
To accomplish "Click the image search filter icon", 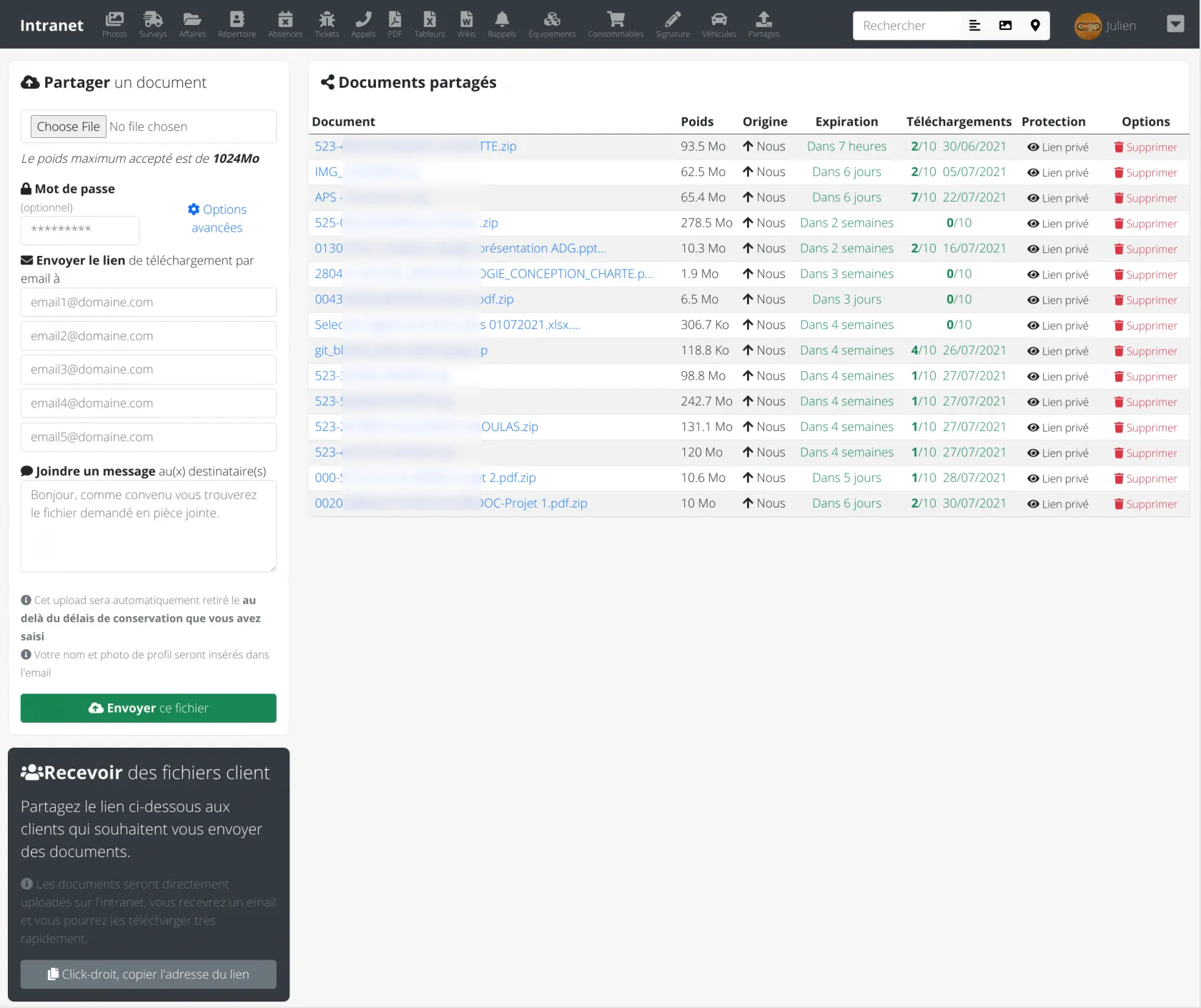I will [x=1005, y=26].
